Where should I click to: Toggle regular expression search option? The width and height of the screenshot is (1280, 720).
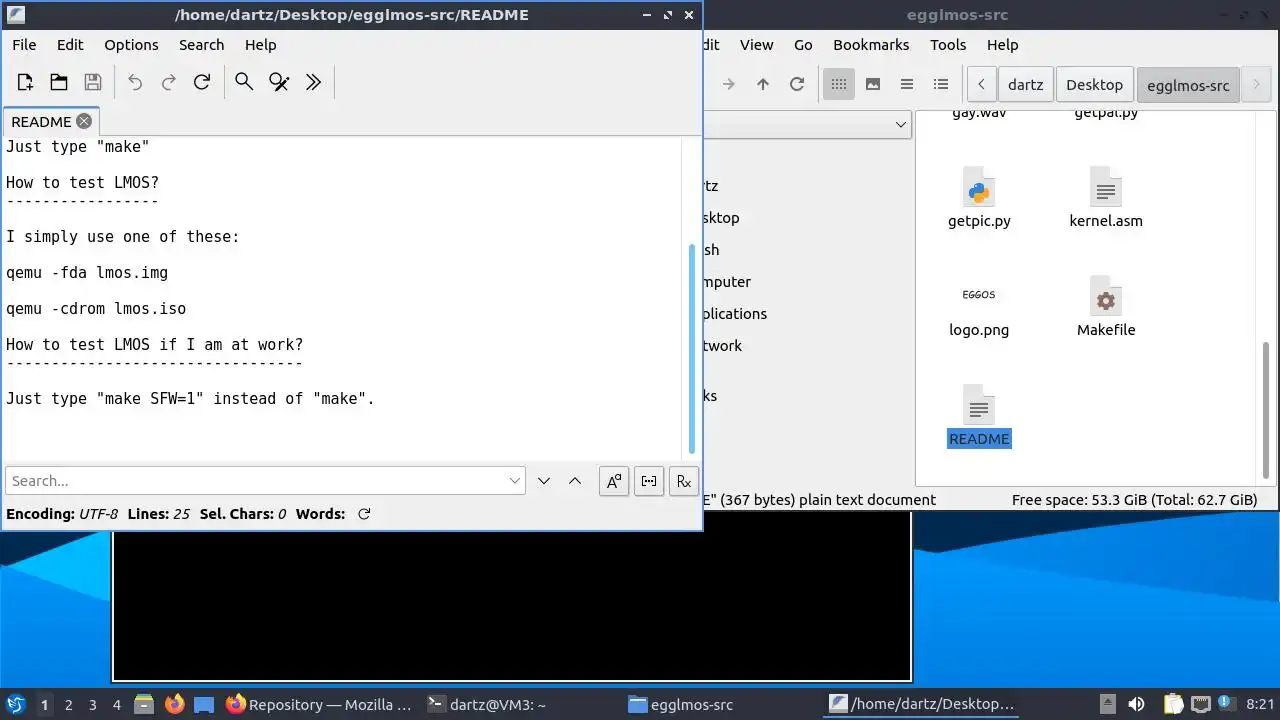(x=683, y=481)
